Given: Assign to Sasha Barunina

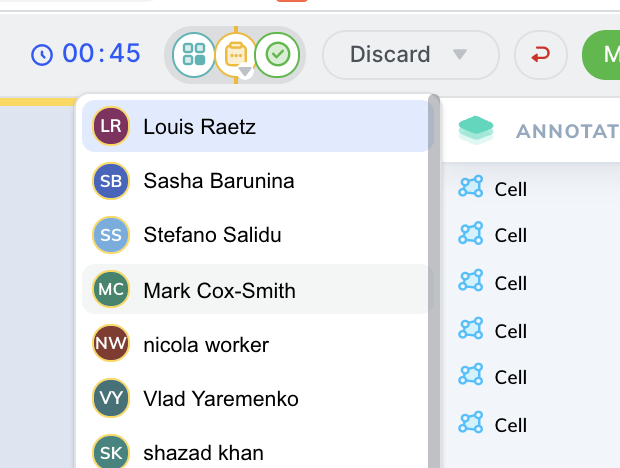Looking at the screenshot, I should [257, 181].
